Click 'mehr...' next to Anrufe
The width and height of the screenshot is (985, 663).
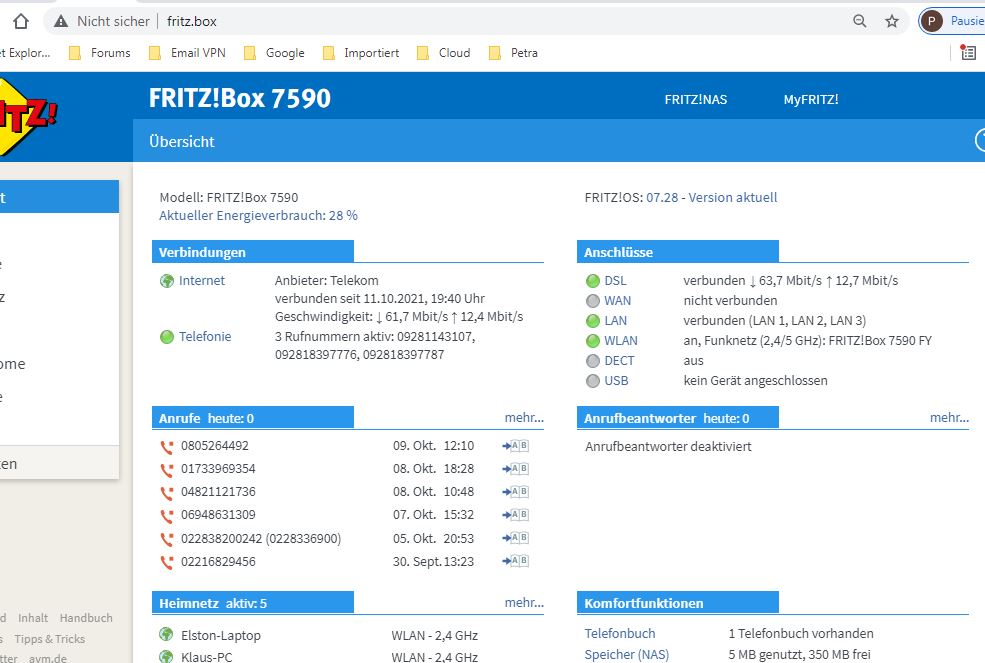coord(524,417)
